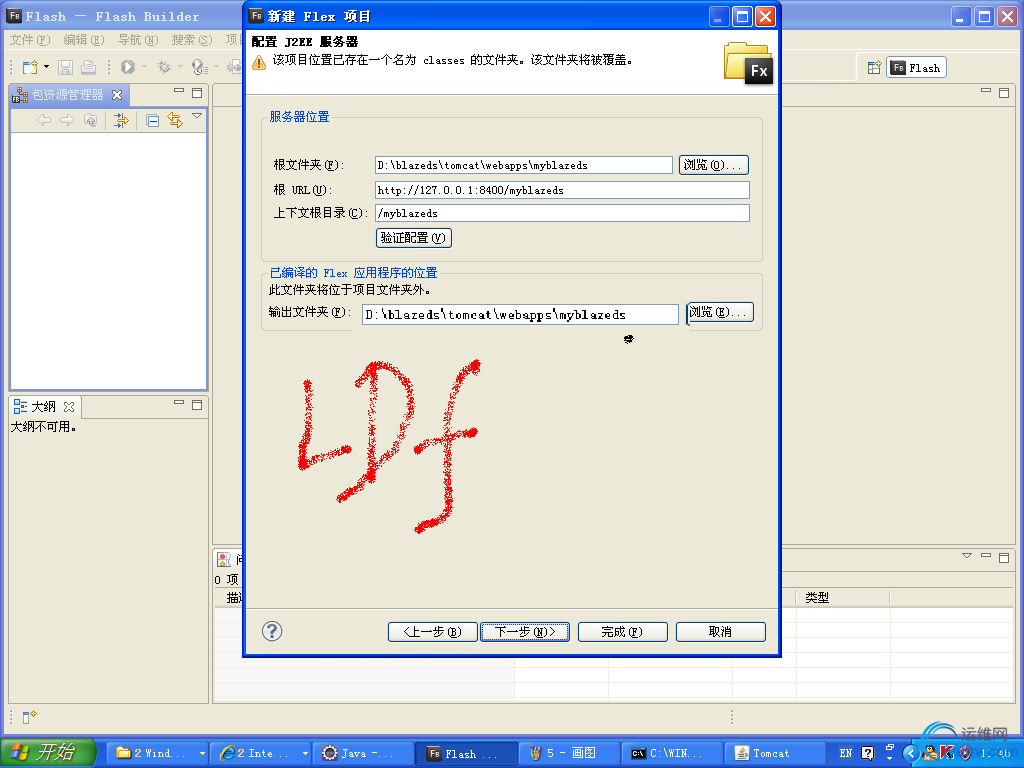Click 浏览 button next to output folder
The height and width of the screenshot is (768, 1024).
coord(720,312)
